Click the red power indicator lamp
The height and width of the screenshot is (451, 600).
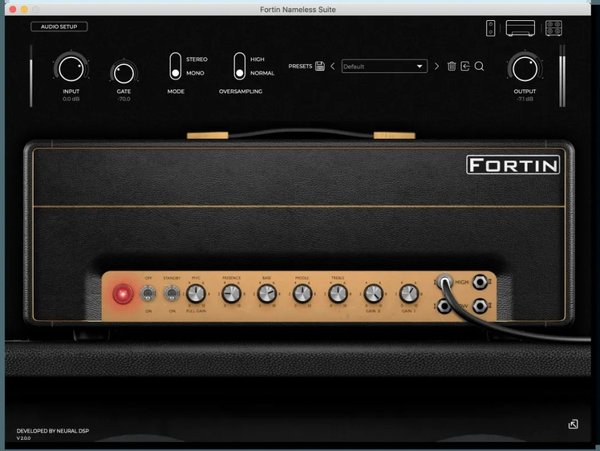(x=123, y=294)
